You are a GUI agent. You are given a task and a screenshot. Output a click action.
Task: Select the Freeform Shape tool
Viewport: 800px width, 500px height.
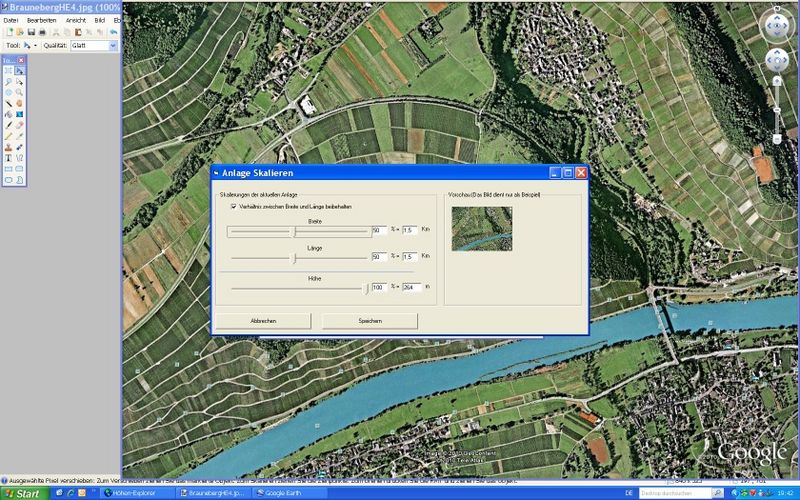(x=19, y=180)
